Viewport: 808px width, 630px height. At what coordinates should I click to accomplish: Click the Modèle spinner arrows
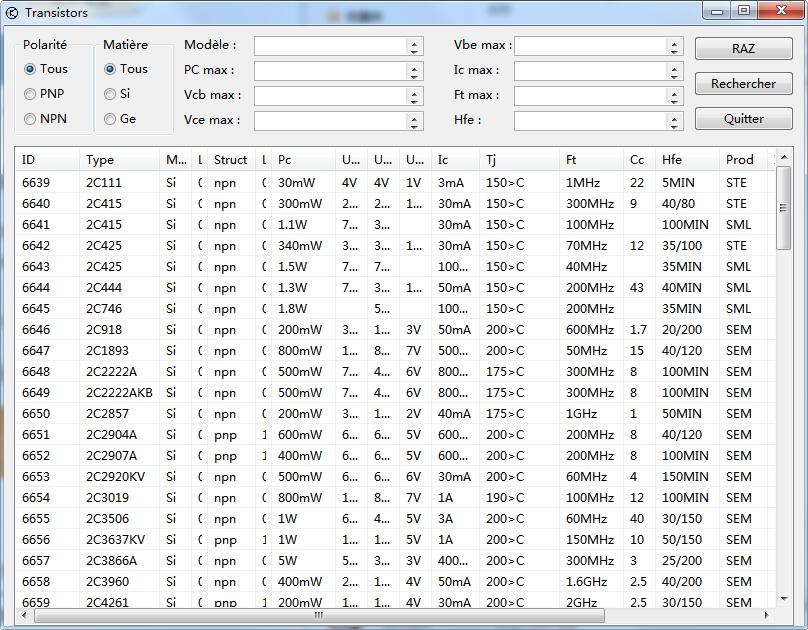coord(415,46)
